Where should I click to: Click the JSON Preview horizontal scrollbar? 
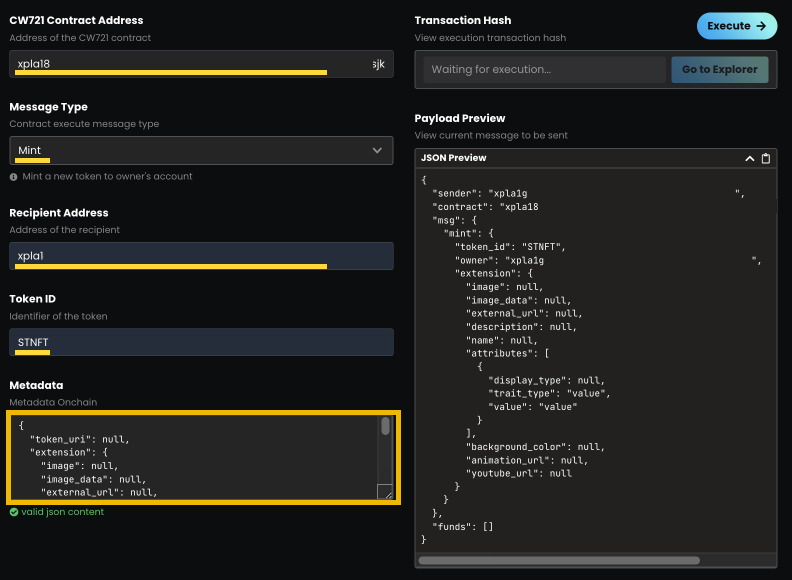click(x=560, y=561)
